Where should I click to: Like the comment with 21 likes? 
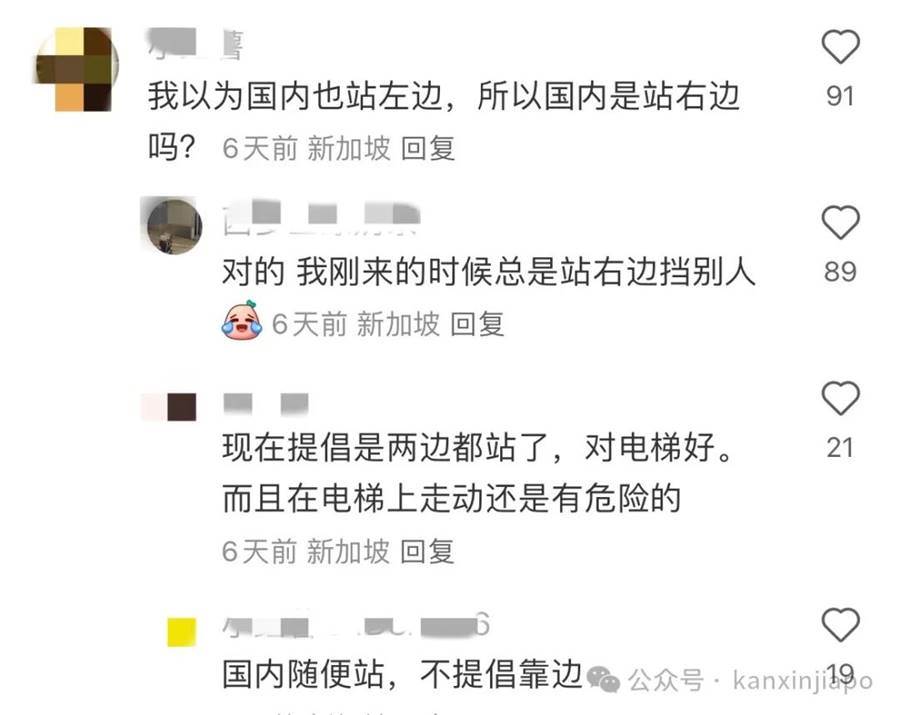click(x=840, y=398)
